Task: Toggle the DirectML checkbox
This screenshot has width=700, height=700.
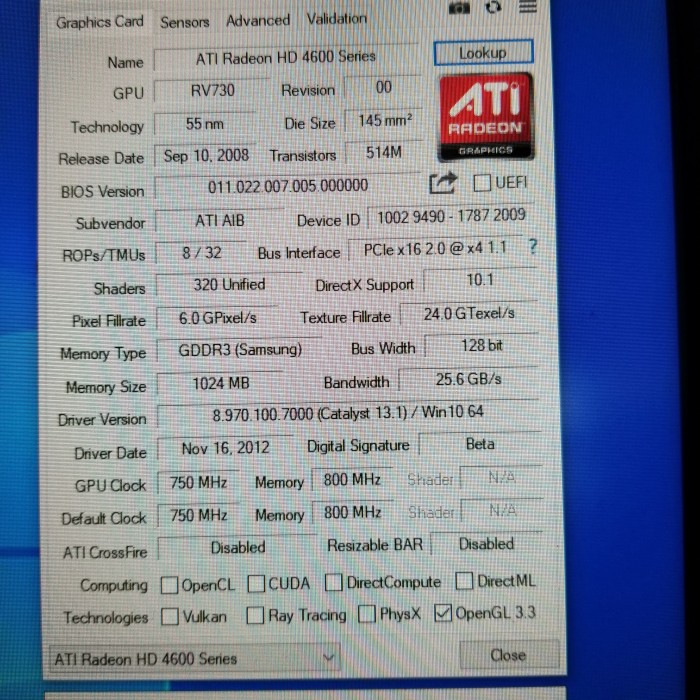Action: click(464, 581)
